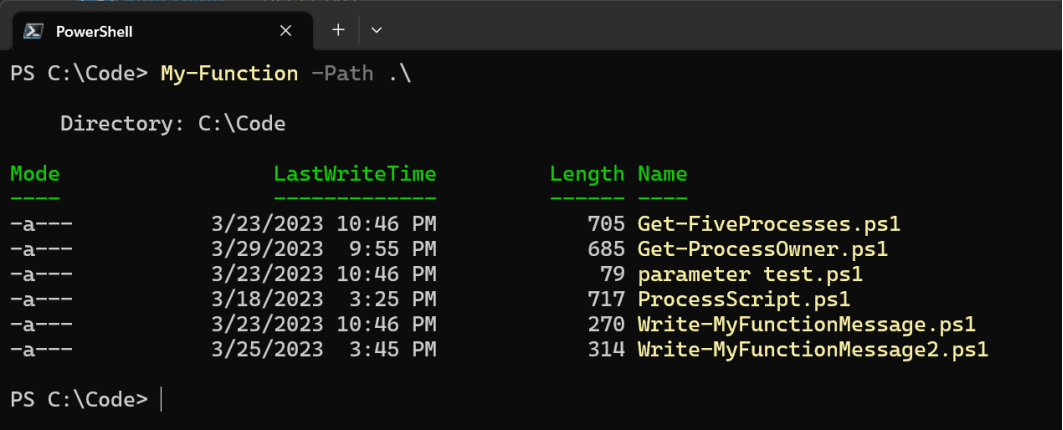This screenshot has width=1063, height=430.
Task: Click the ProcessScript.ps1 file name
Action: coord(744,299)
